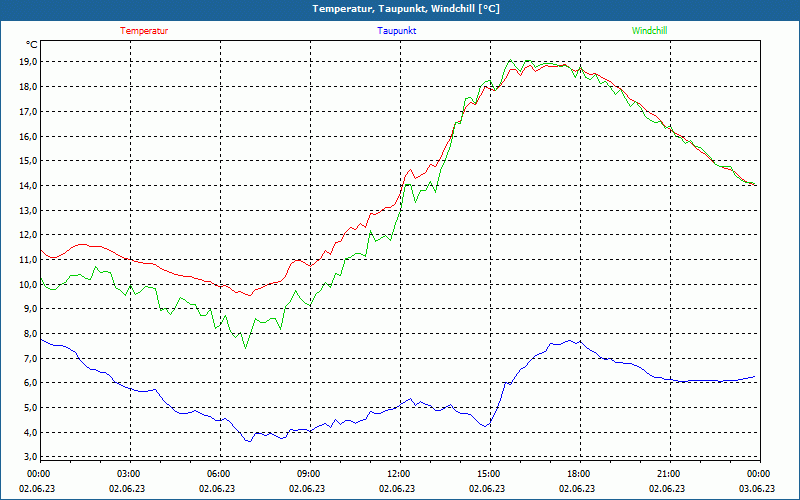800x500 pixels.
Task: Click the 13,0 y-axis value
Action: click(29, 210)
